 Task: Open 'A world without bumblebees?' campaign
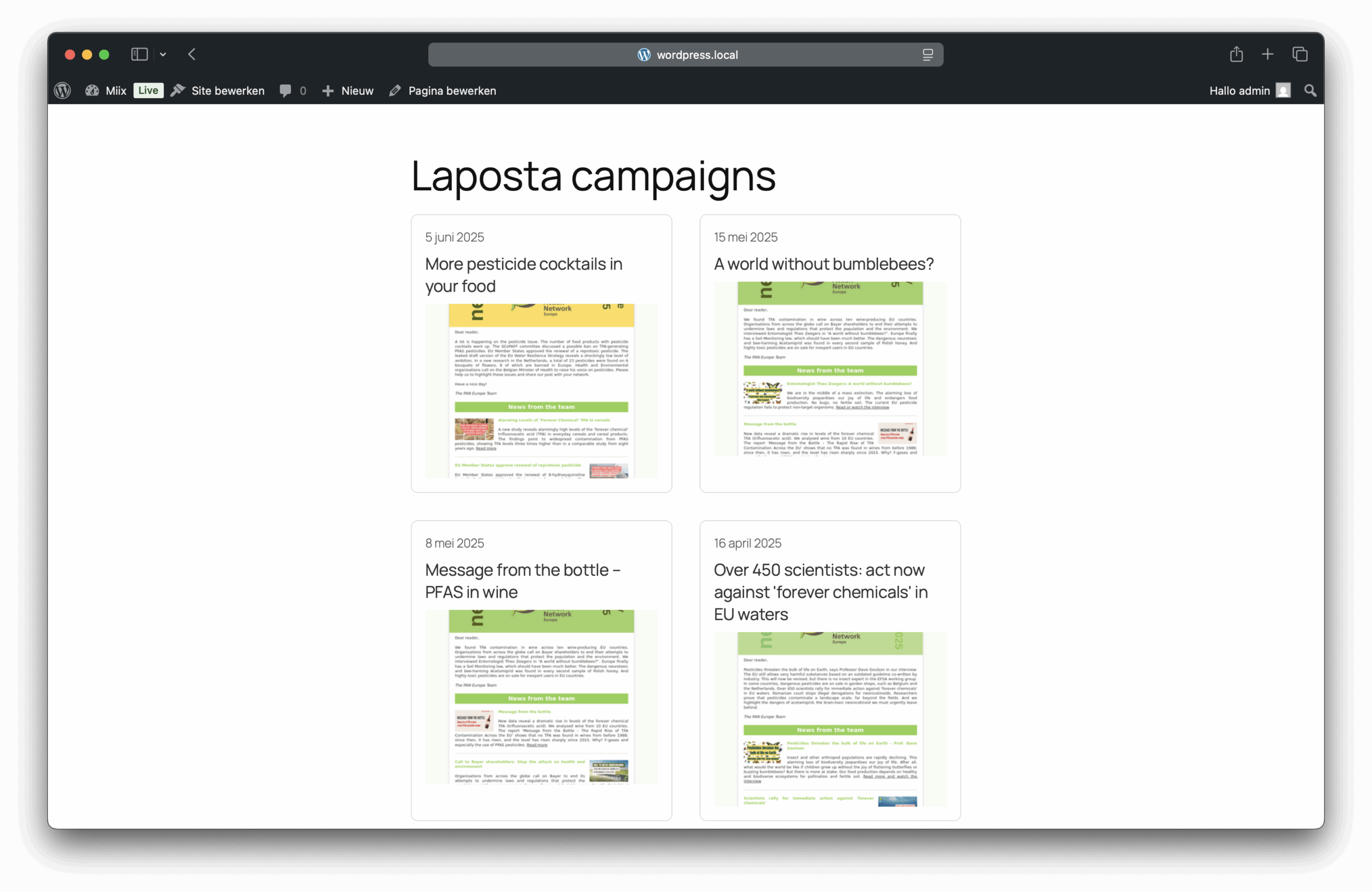coord(824,264)
